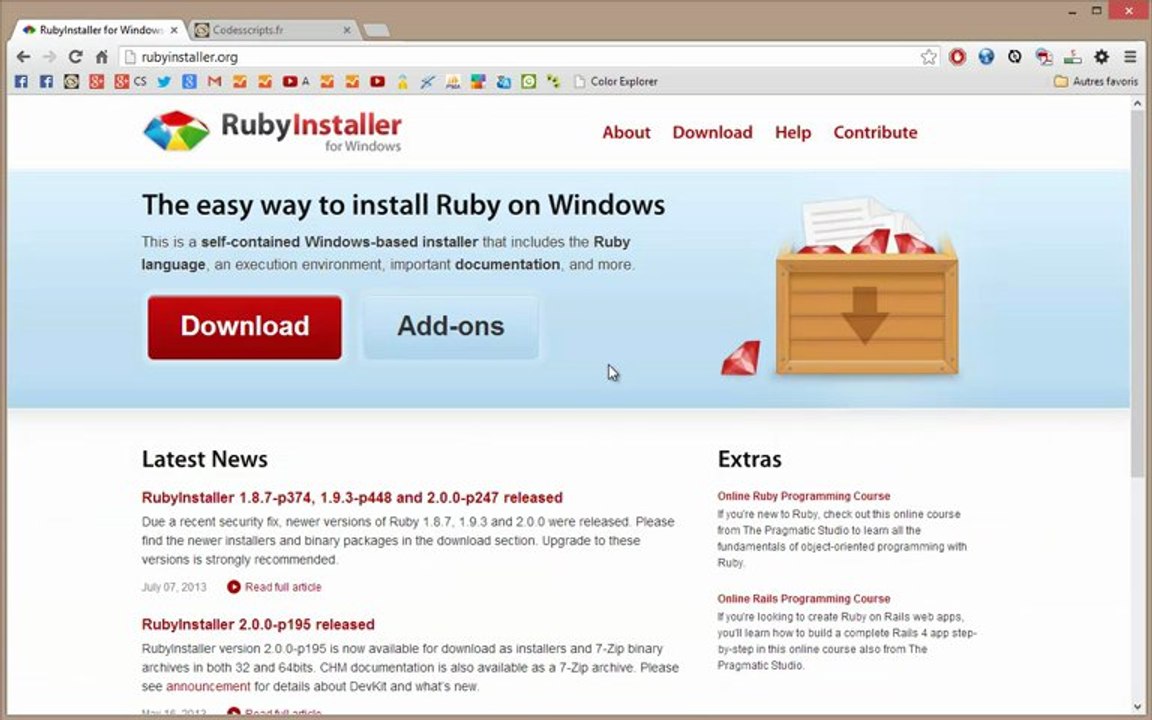Open the browser home page icon
The image size is (1152, 720).
coord(101,57)
